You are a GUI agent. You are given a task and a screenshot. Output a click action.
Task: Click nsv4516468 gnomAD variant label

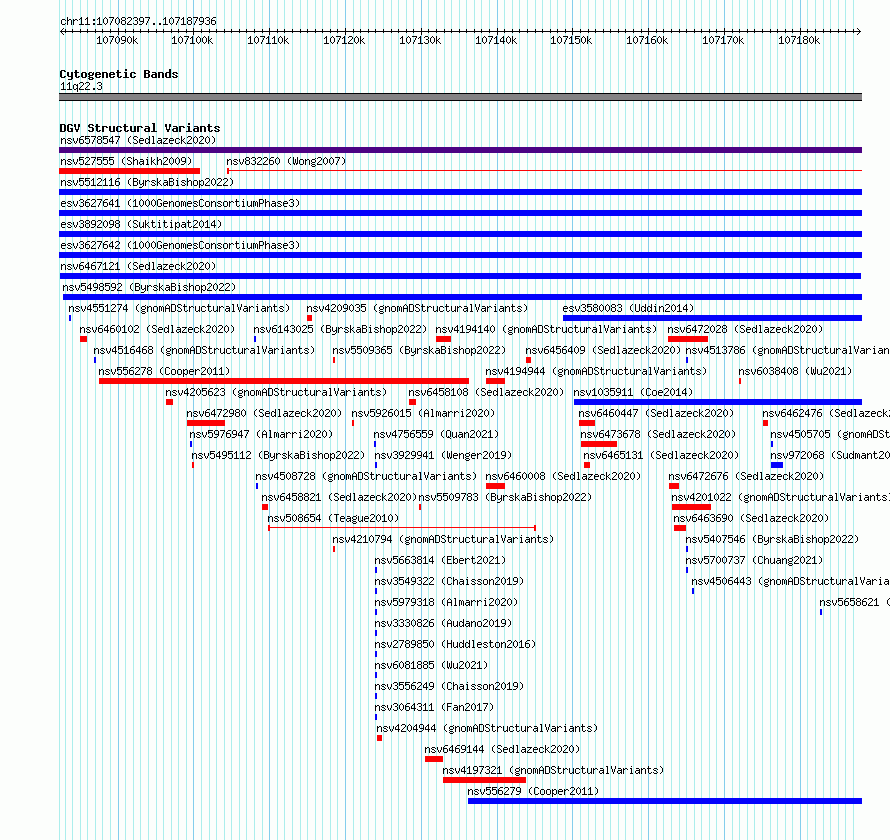tap(204, 350)
